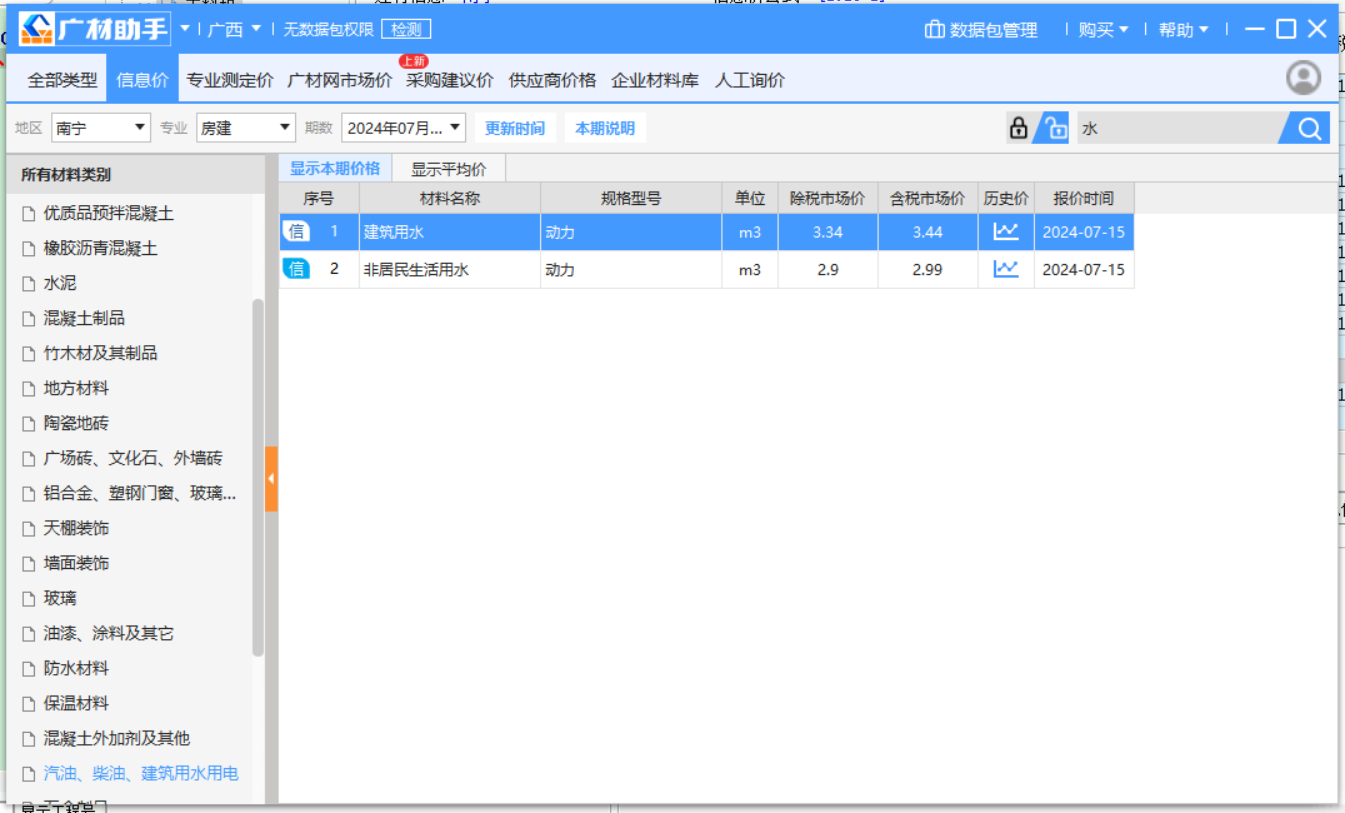Click the magnifier search button
The height and width of the screenshot is (813, 1345).
[1308, 128]
